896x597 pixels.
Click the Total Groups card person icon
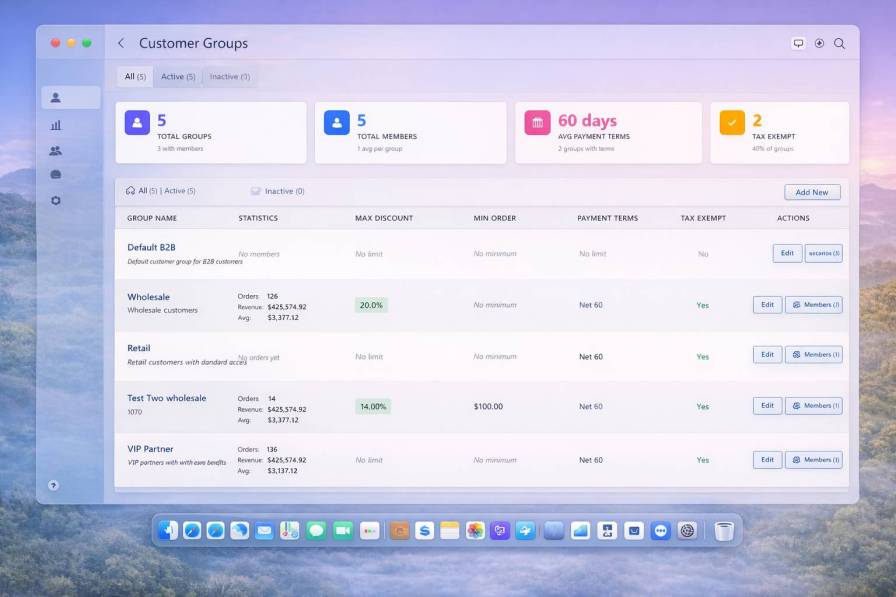pos(136,124)
